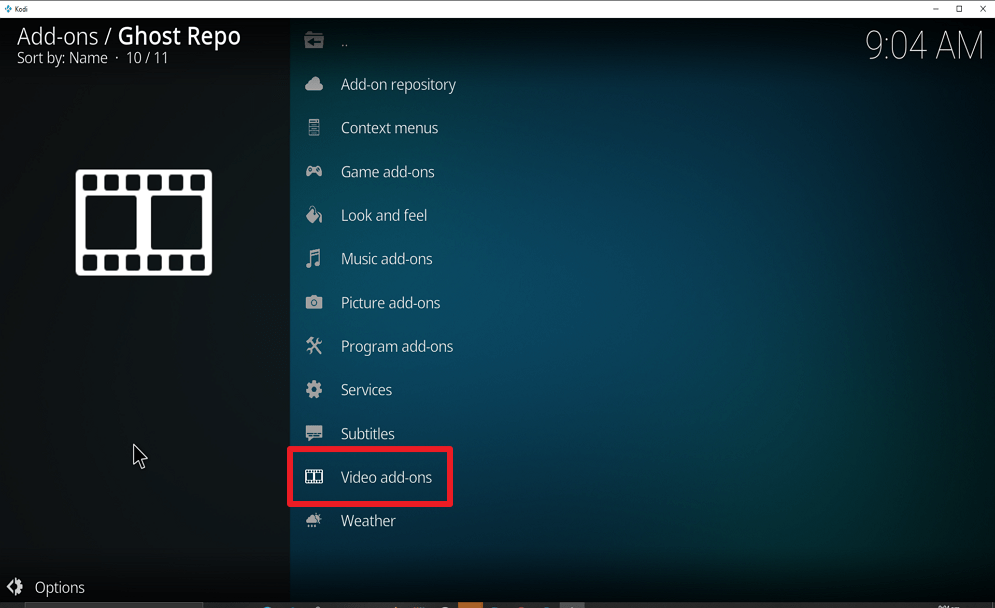Open Add-on repository category
The image size is (995, 608).
coord(398,84)
